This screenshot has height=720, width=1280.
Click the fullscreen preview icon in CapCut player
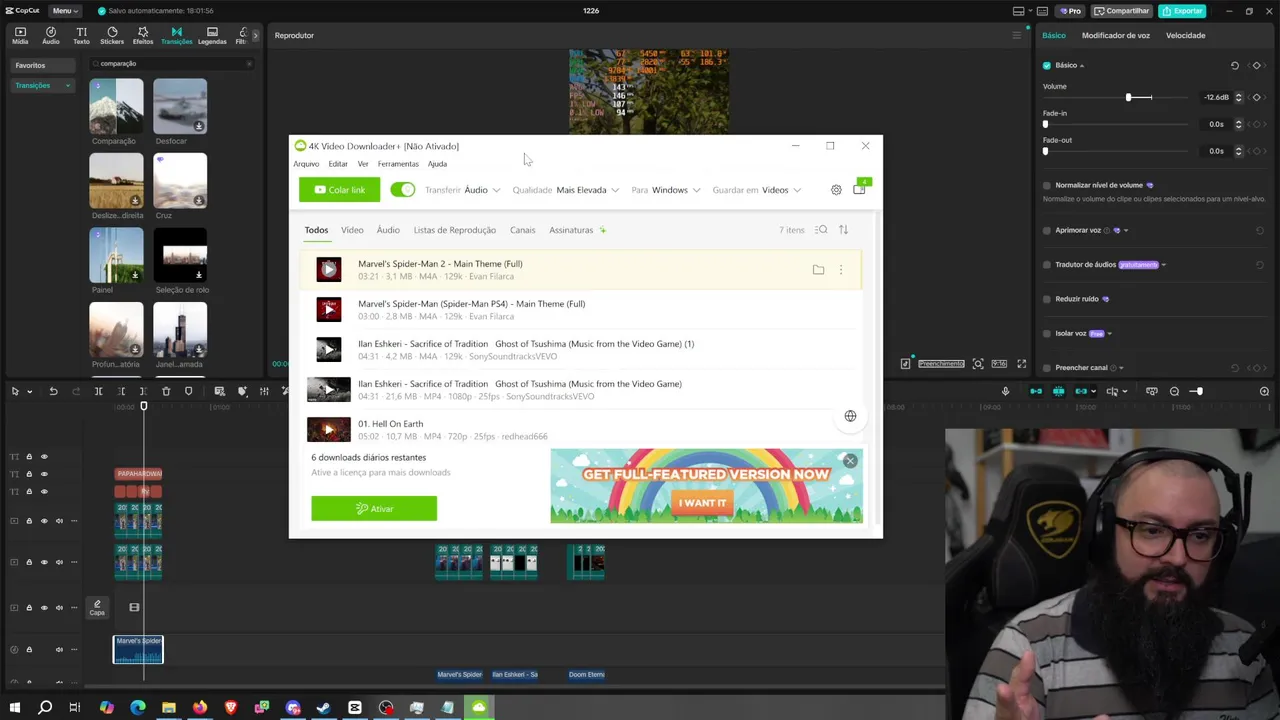click(x=1021, y=364)
